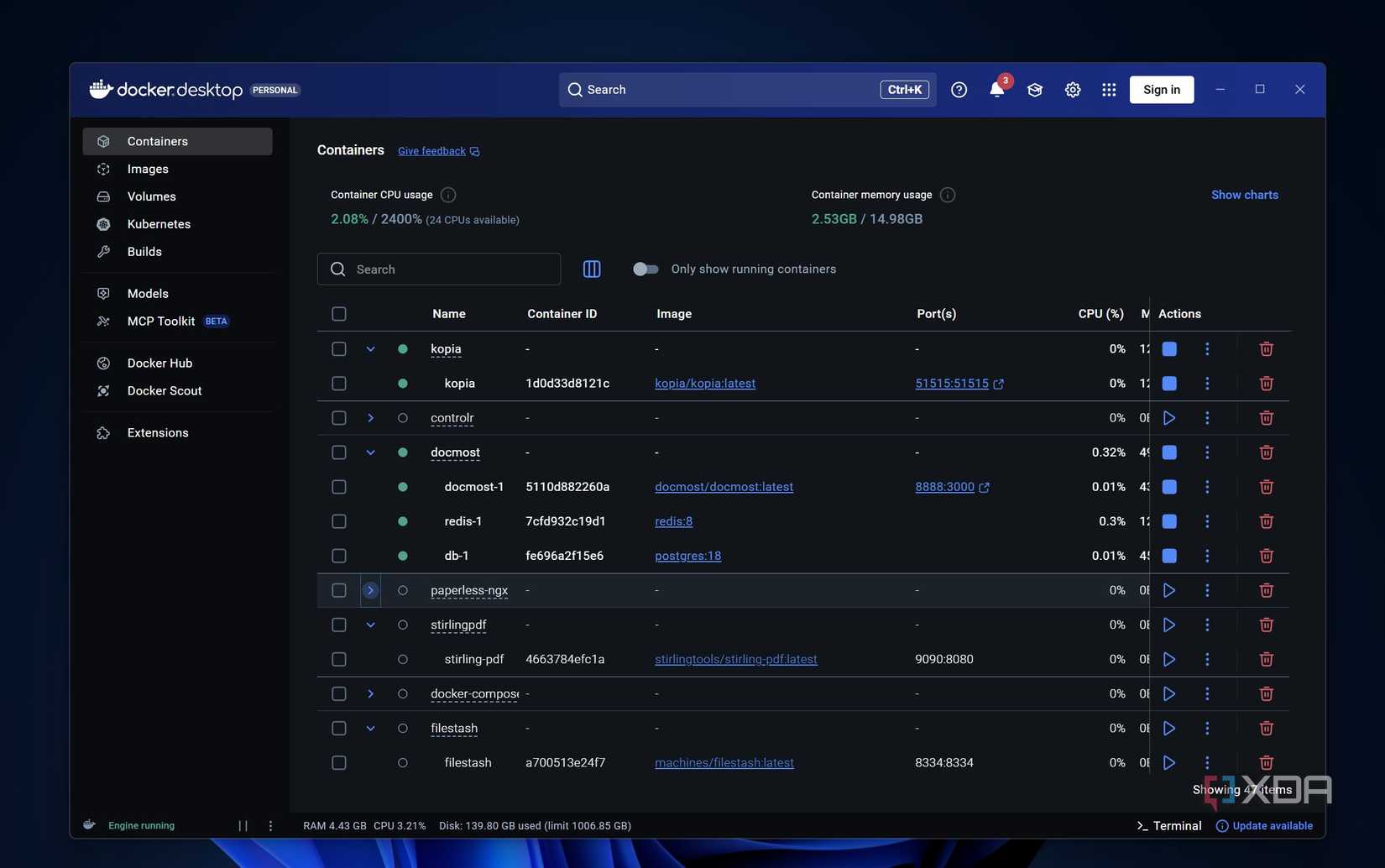
Task: Click the column customization icon
Action: coord(592,269)
